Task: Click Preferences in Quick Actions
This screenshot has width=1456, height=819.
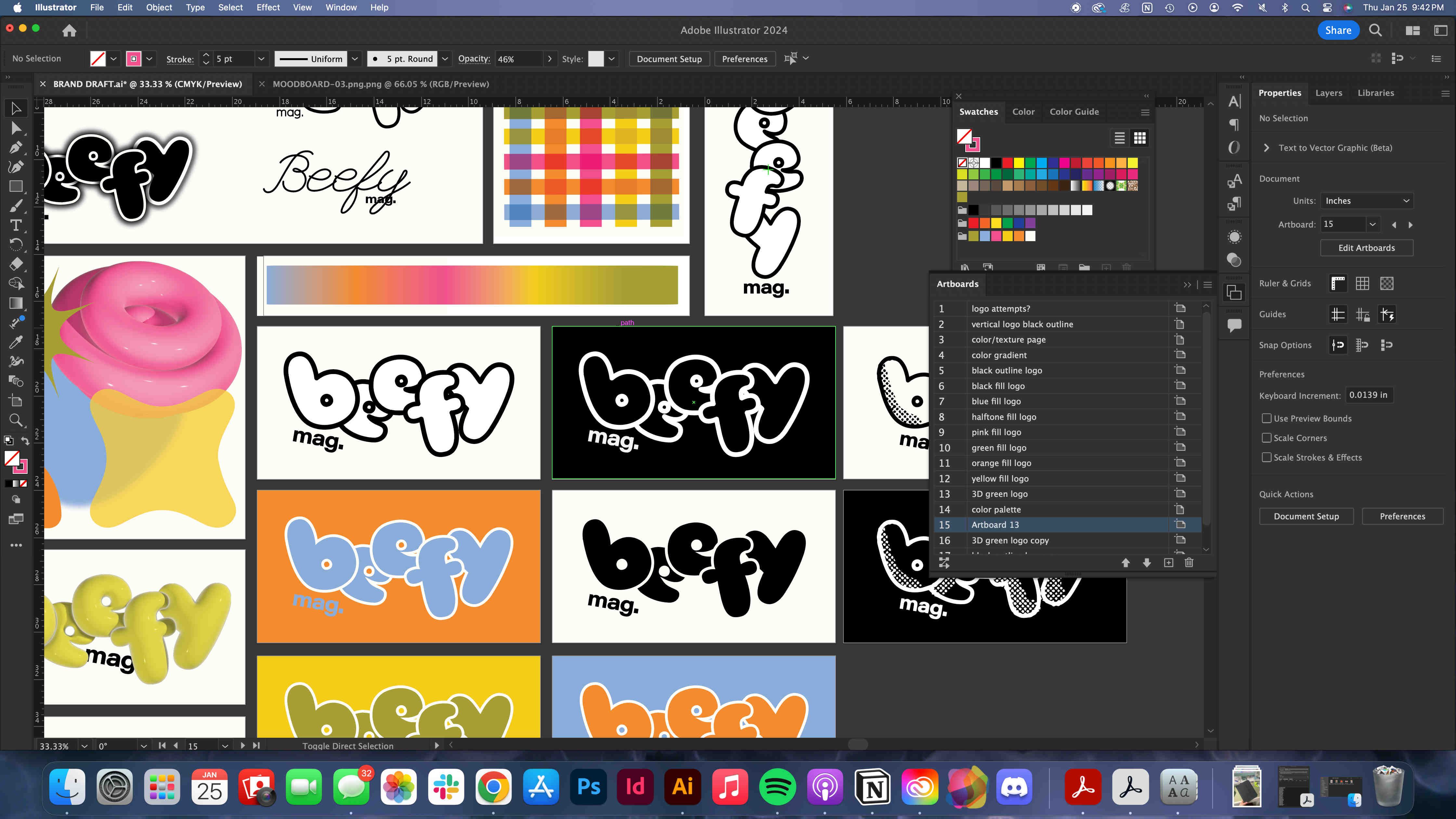Action: pos(1402,516)
